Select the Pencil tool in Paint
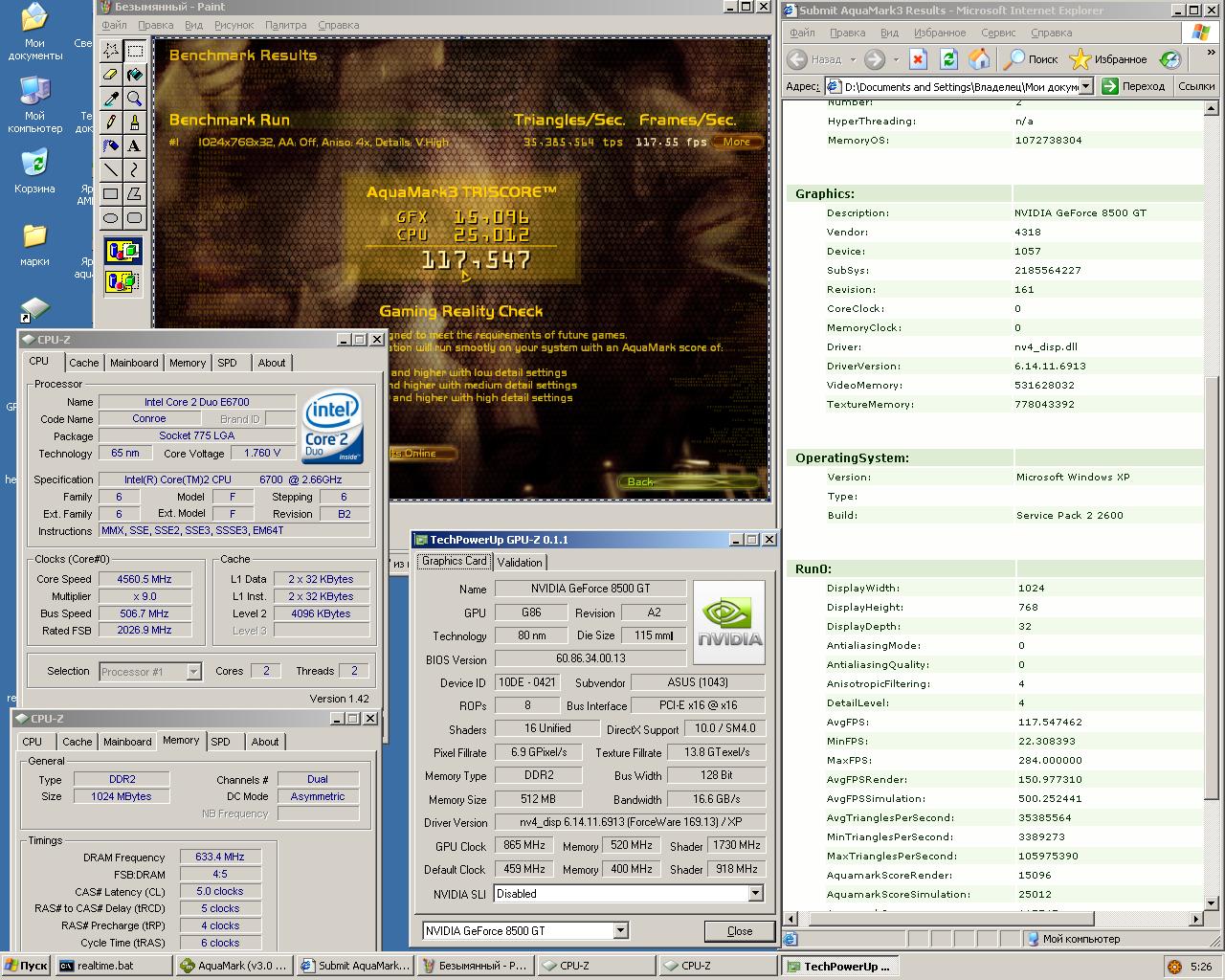The width and height of the screenshot is (1225, 980). click(x=111, y=122)
